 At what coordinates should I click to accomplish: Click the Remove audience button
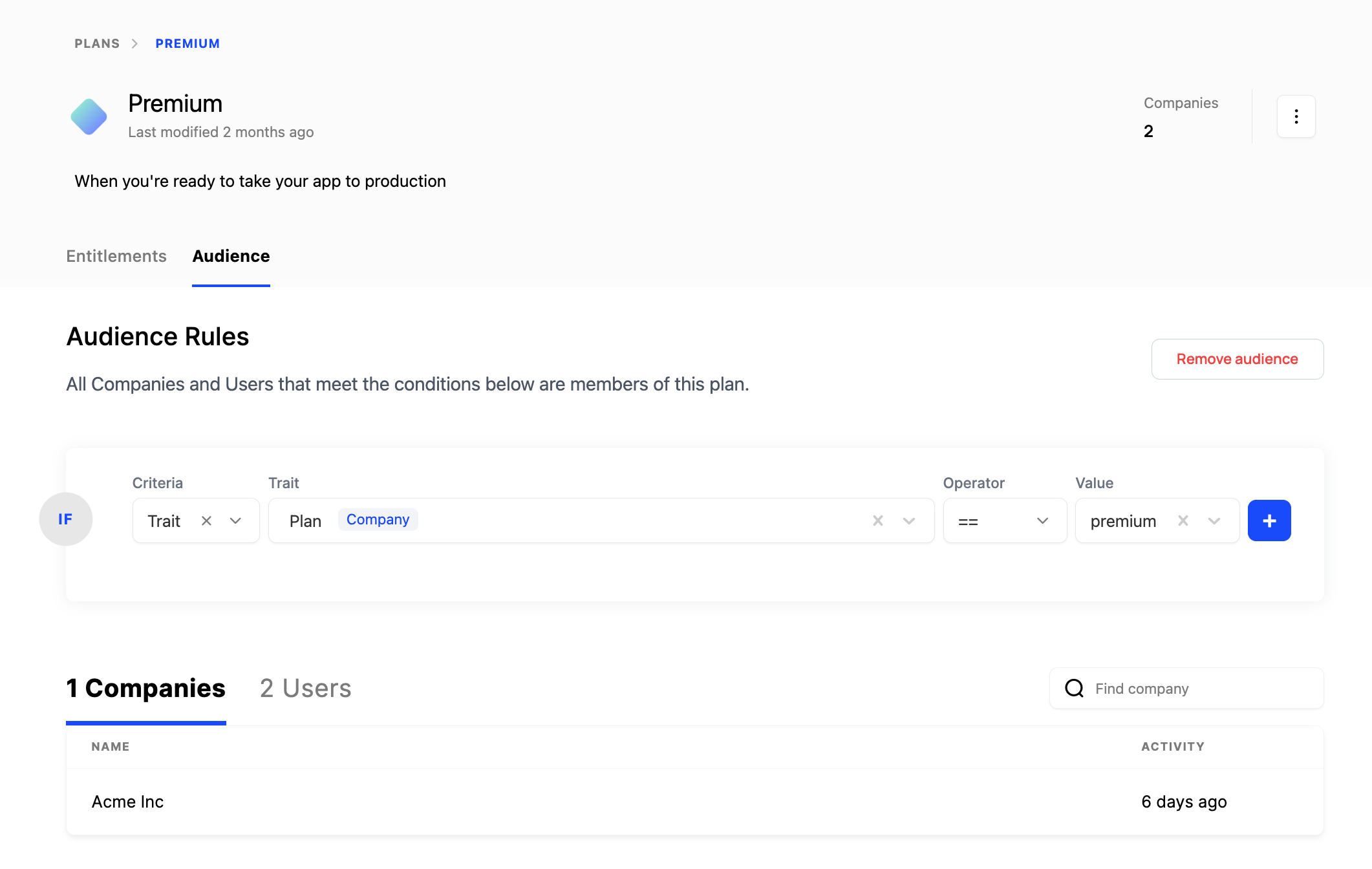[x=1237, y=359]
